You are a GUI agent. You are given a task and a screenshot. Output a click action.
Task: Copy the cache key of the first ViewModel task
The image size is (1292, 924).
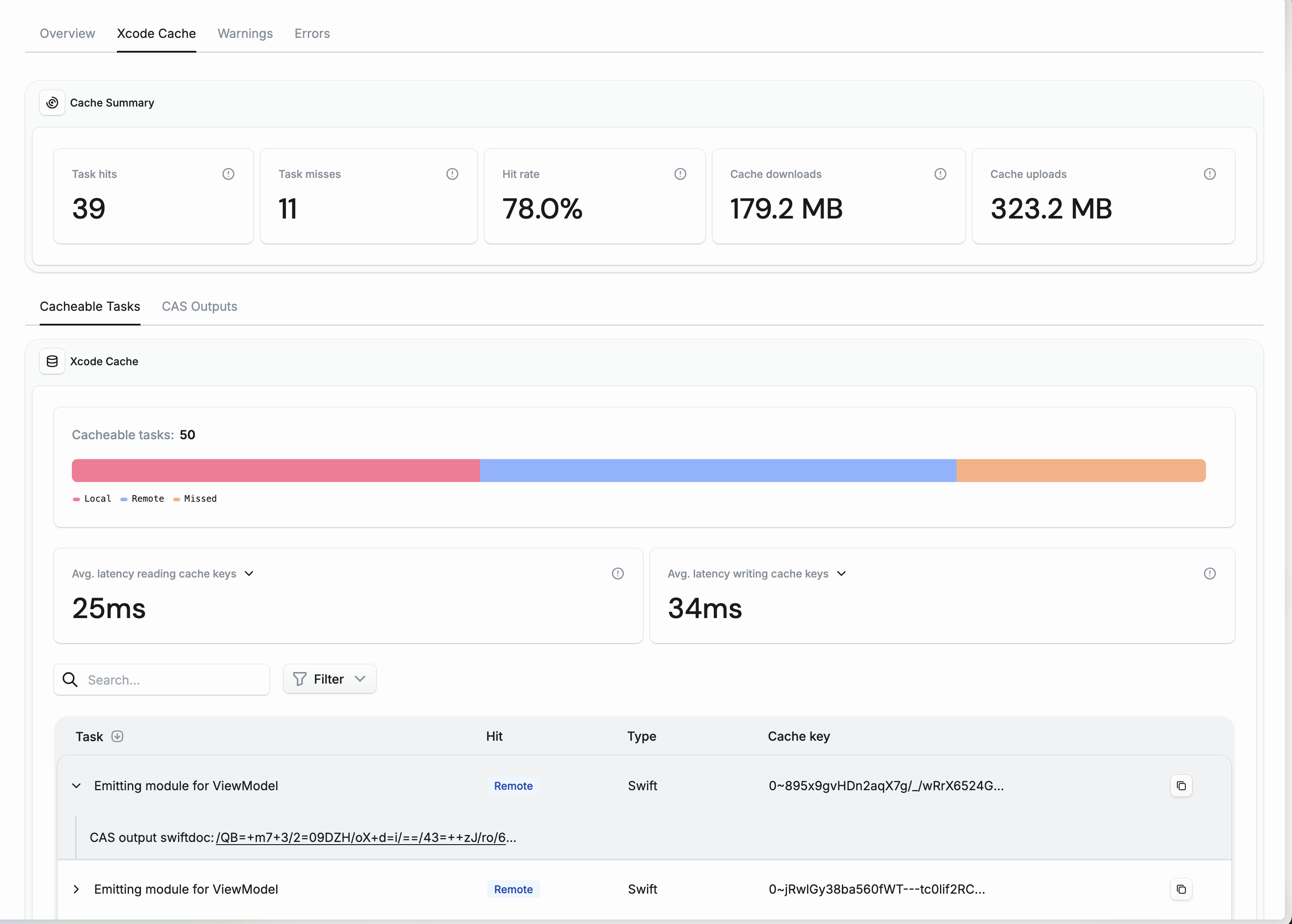point(1182,786)
